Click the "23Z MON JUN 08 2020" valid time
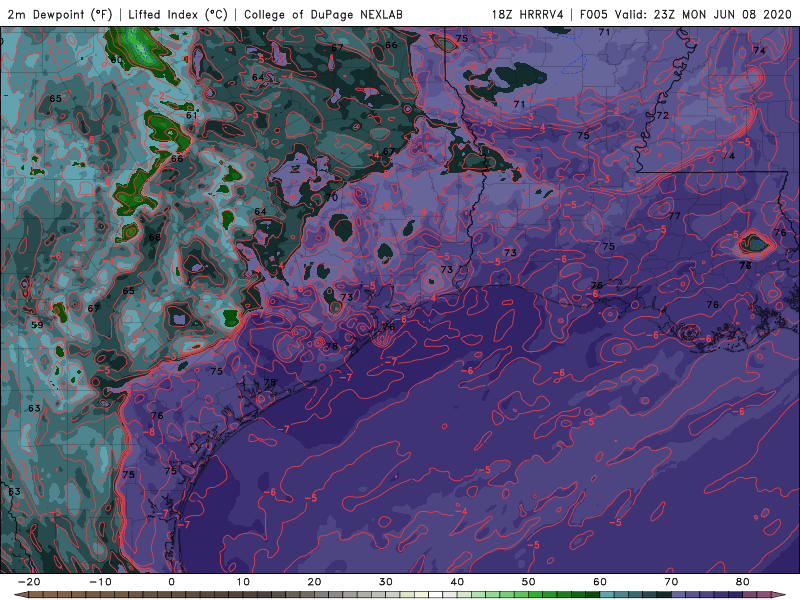Viewport: 800px width, 600px height. 722,15
